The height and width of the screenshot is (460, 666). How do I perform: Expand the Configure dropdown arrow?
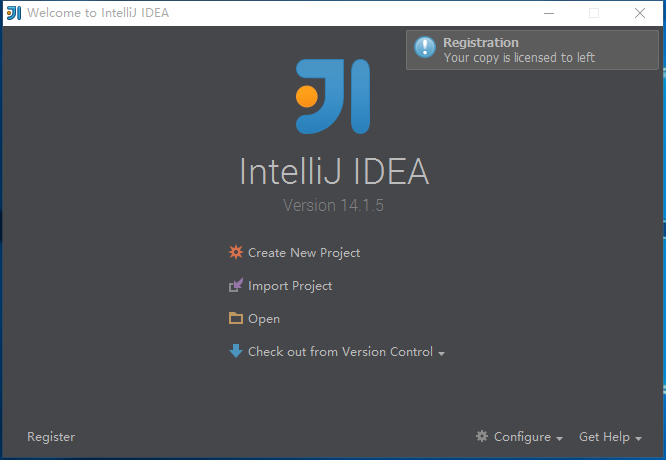559,438
